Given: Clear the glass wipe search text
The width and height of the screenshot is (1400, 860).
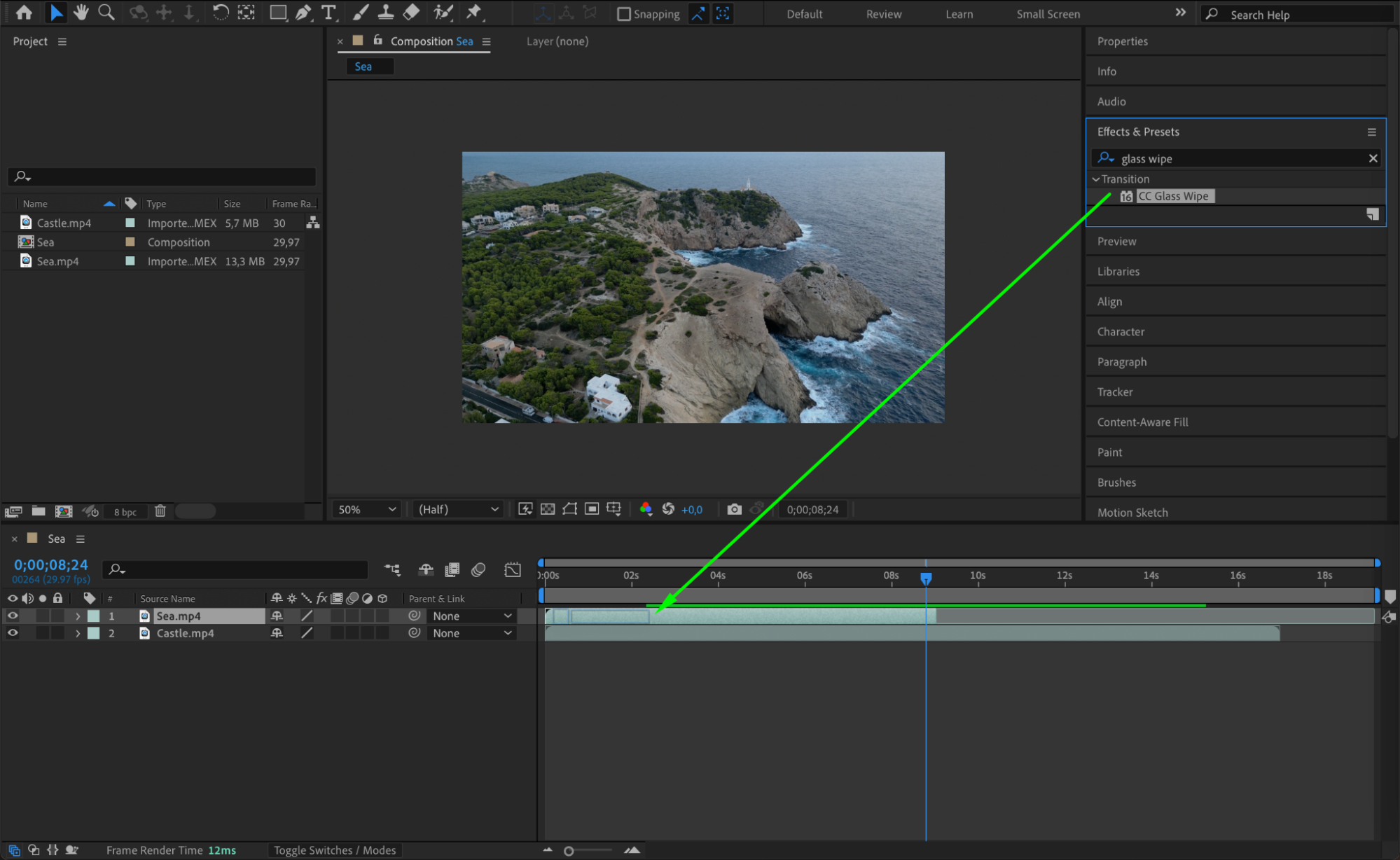Looking at the screenshot, I should click(x=1373, y=158).
